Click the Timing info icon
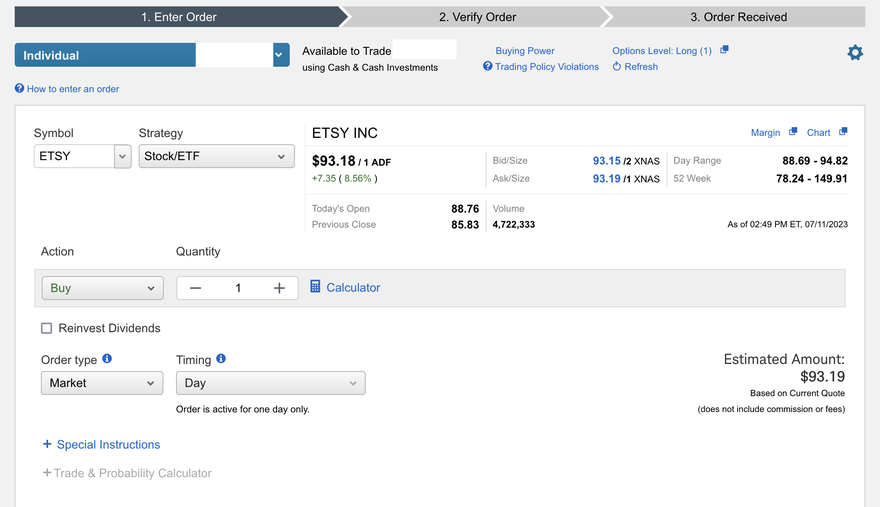The height and width of the screenshot is (507, 880). [x=221, y=358]
